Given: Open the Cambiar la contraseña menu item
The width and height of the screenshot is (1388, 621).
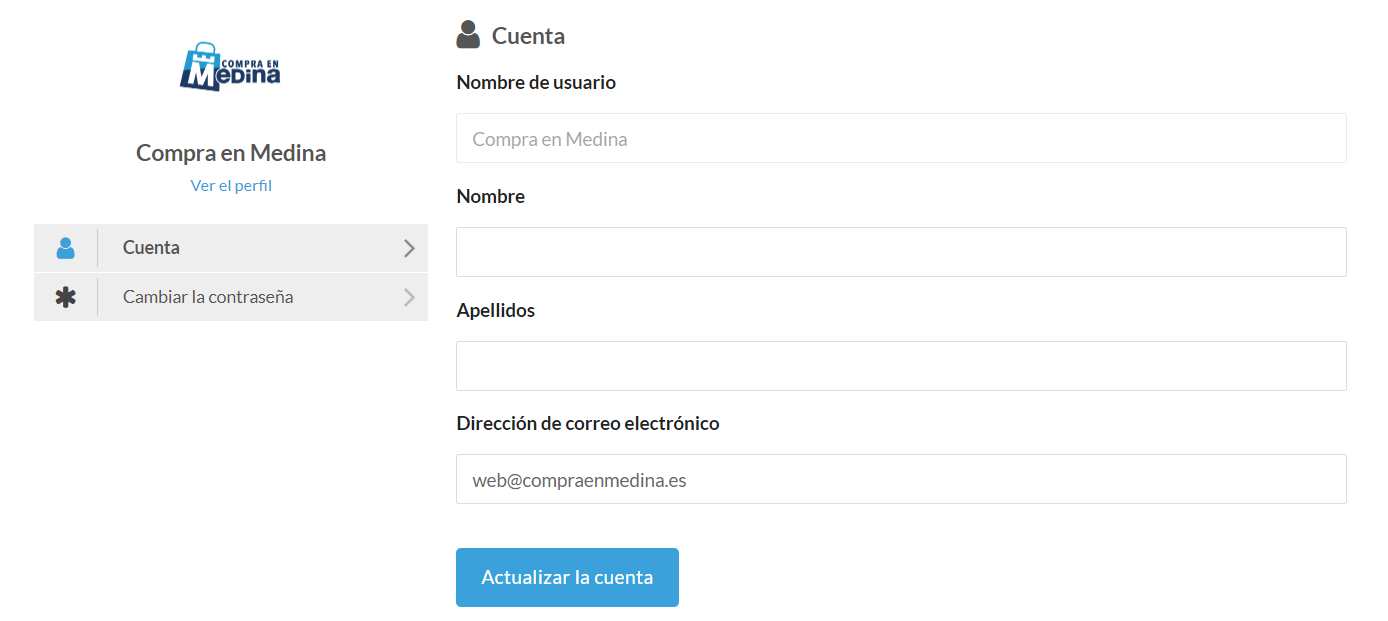Looking at the screenshot, I should coord(208,297).
